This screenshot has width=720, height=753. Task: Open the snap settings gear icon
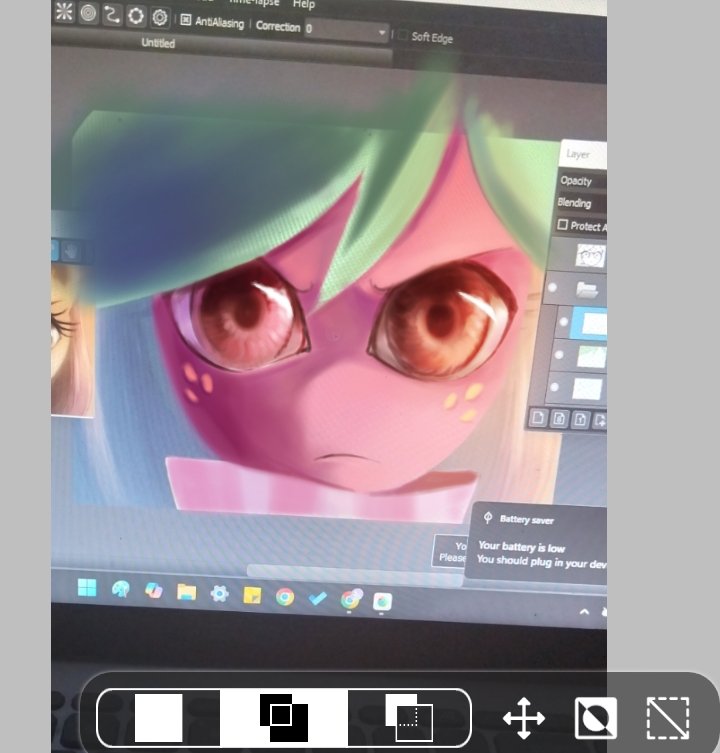click(x=160, y=18)
